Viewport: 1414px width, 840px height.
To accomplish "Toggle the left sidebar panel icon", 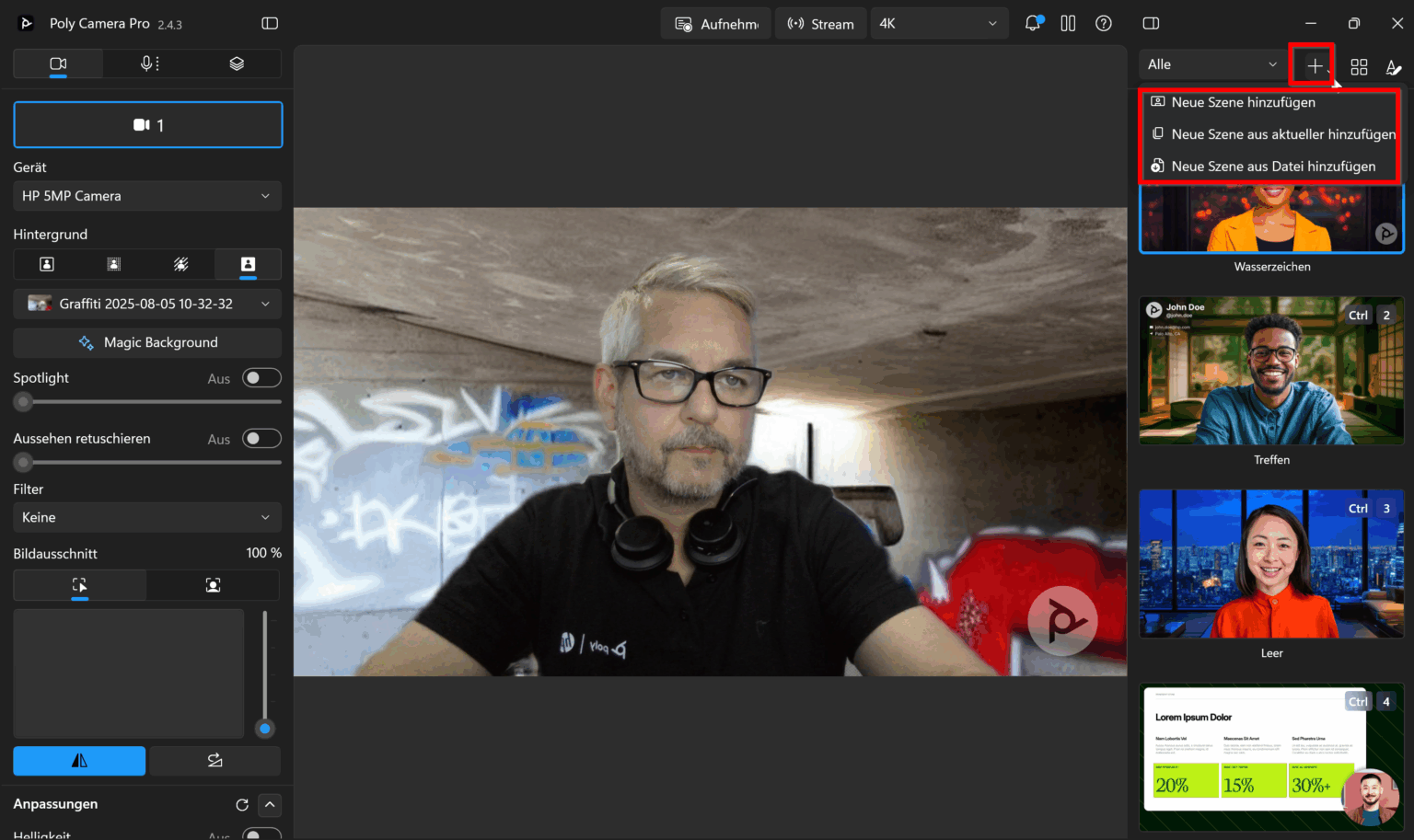I will tap(270, 23).
